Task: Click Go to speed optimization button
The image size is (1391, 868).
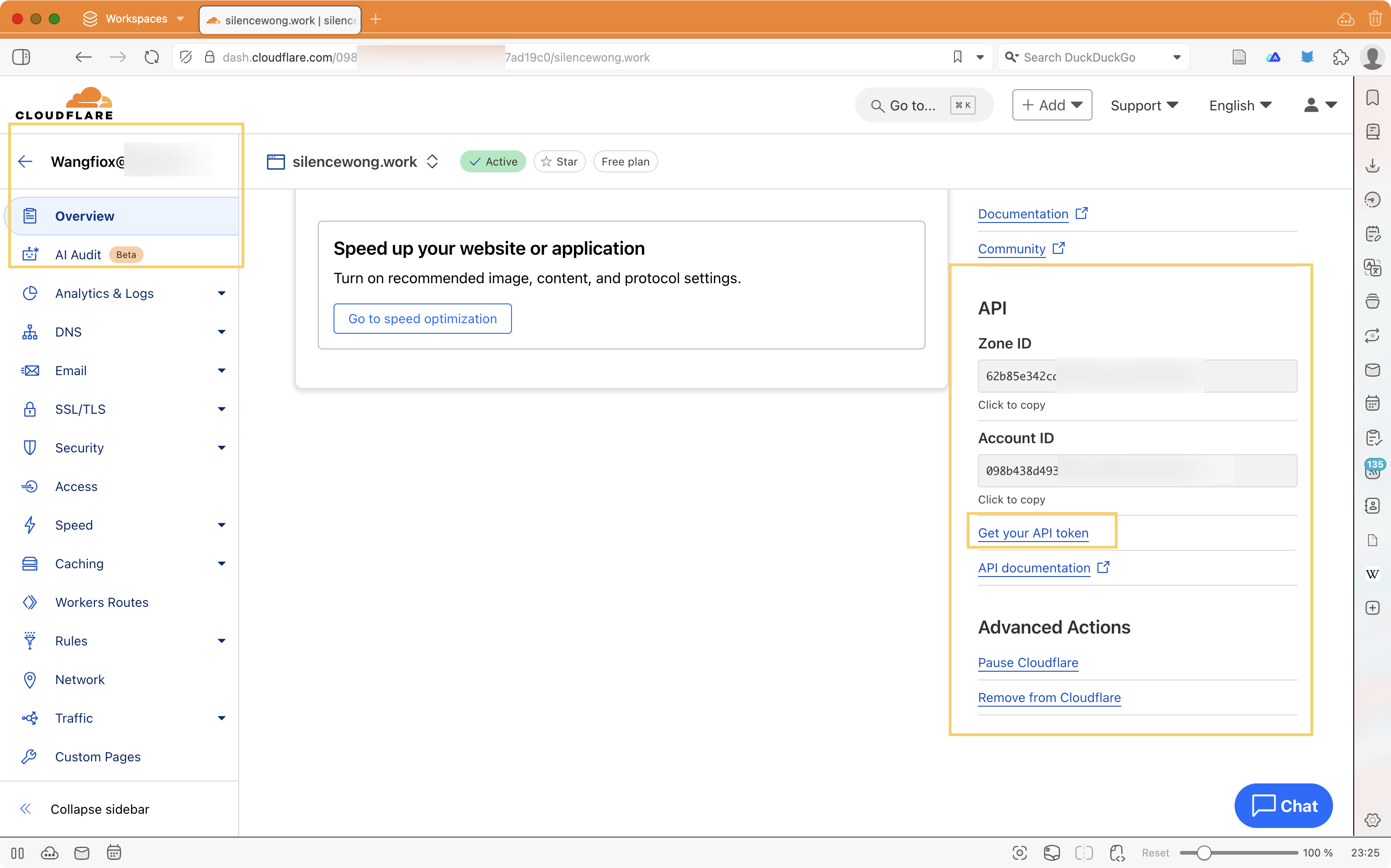Action: 422,319
